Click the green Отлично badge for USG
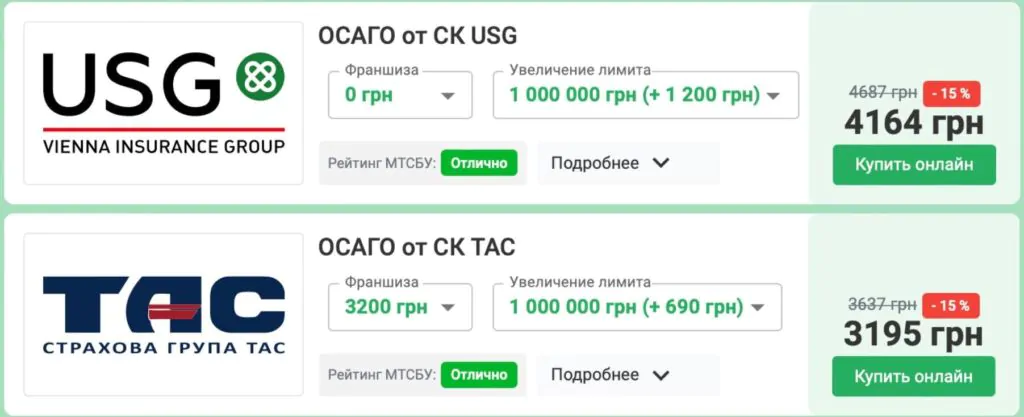1024x417 pixels. point(479,163)
